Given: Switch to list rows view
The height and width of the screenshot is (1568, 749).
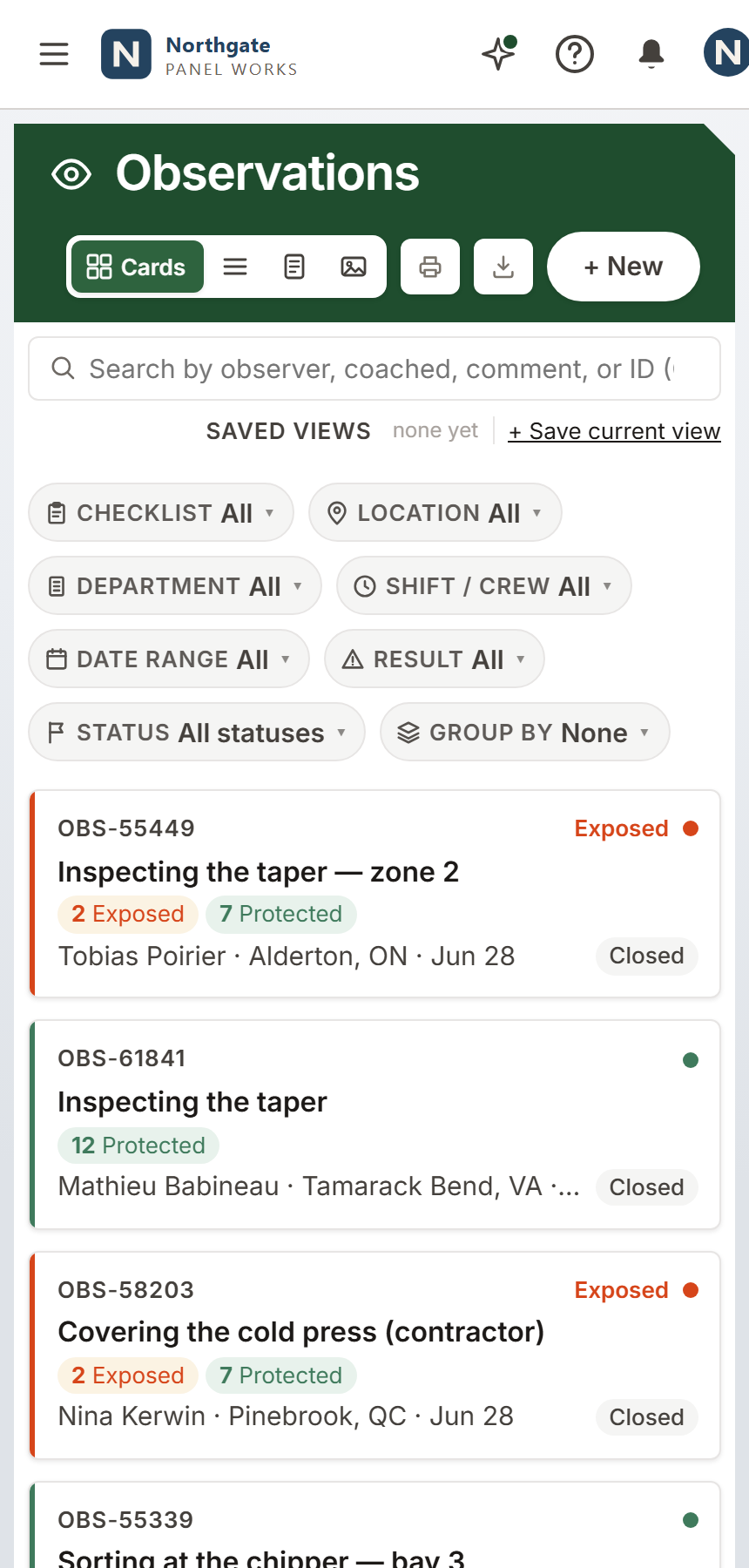Looking at the screenshot, I should pos(235,267).
